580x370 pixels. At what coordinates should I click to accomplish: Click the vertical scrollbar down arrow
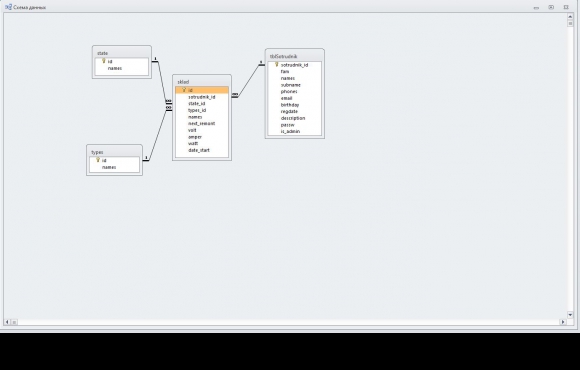pos(570,315)
